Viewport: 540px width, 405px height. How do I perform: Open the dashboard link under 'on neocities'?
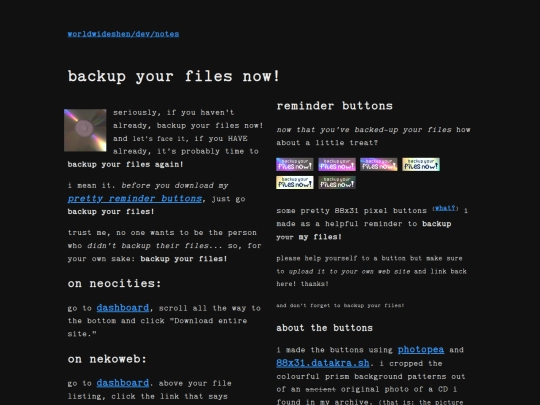pos(123,308)
